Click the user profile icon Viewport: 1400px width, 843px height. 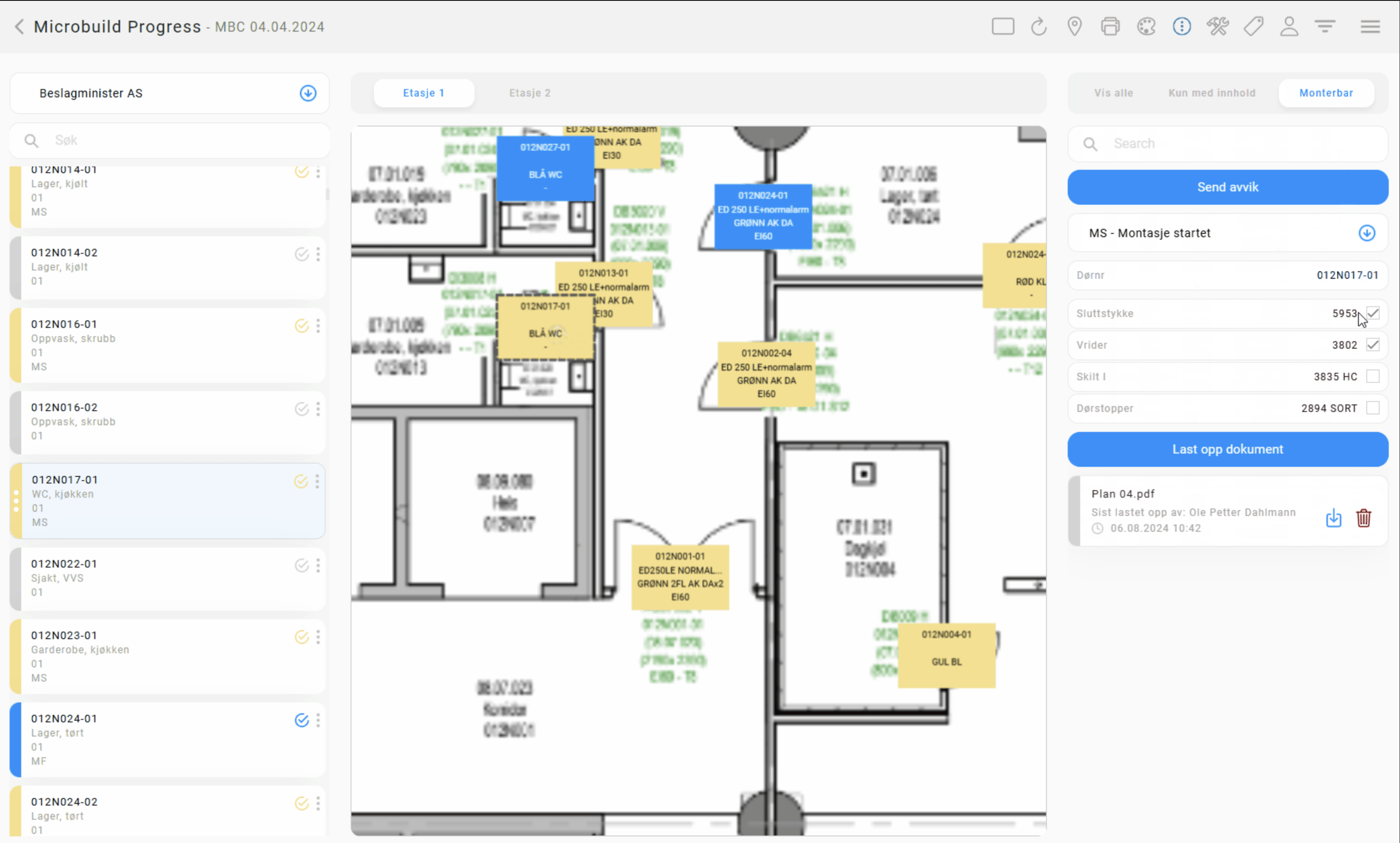pyautogui.click(x=1289, y=27)
